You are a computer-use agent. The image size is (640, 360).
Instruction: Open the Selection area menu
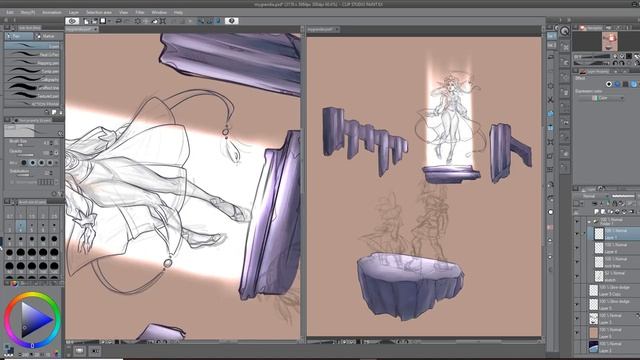tap(99, 13)
